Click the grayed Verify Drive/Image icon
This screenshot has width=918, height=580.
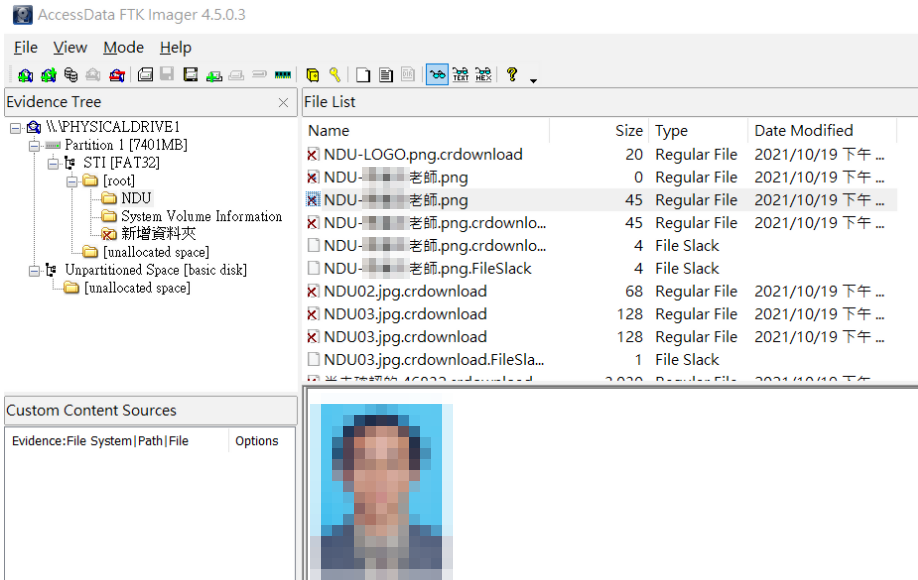[x=259, y=75]
